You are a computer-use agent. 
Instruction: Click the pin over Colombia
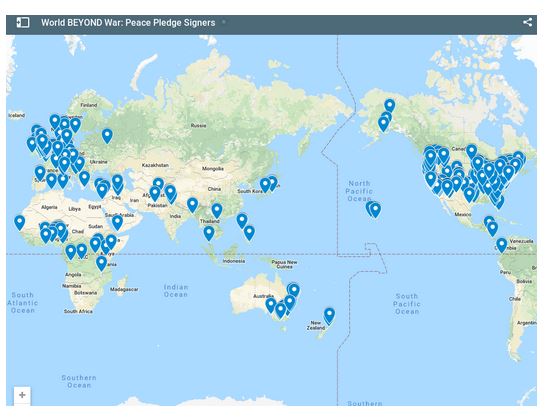tap(501, 245)
